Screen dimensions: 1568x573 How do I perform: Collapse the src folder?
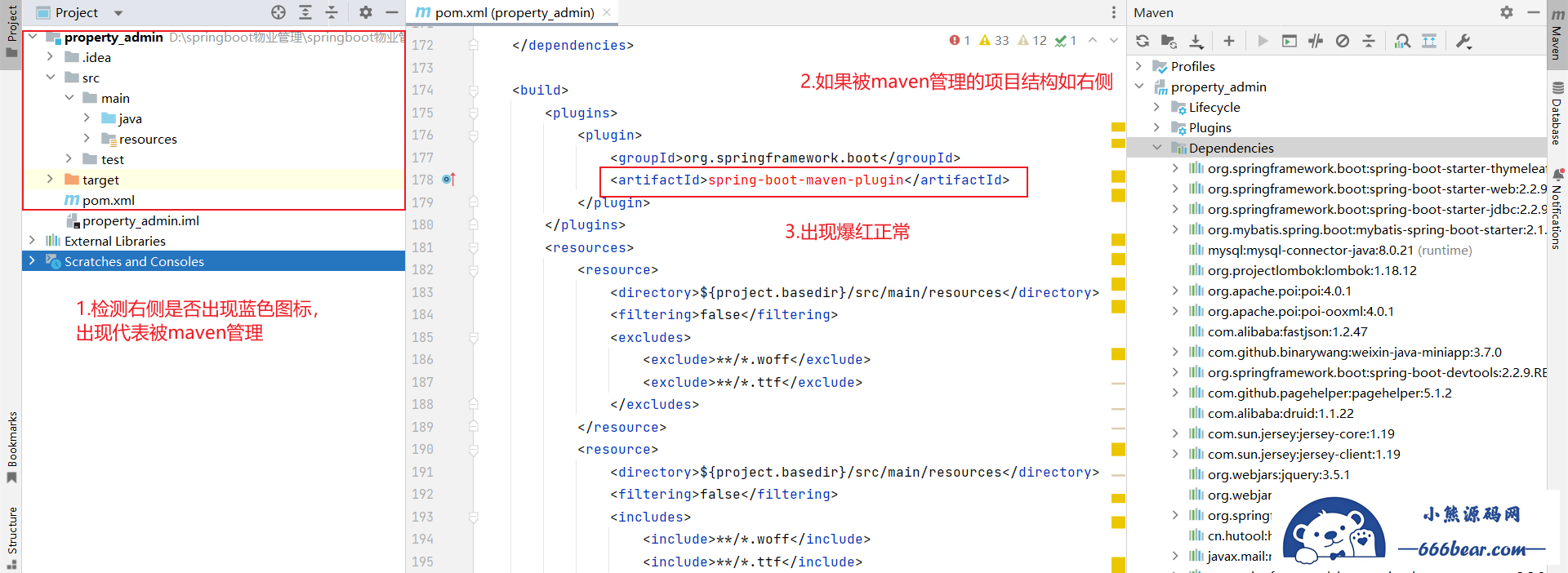[x=51, y=78]
